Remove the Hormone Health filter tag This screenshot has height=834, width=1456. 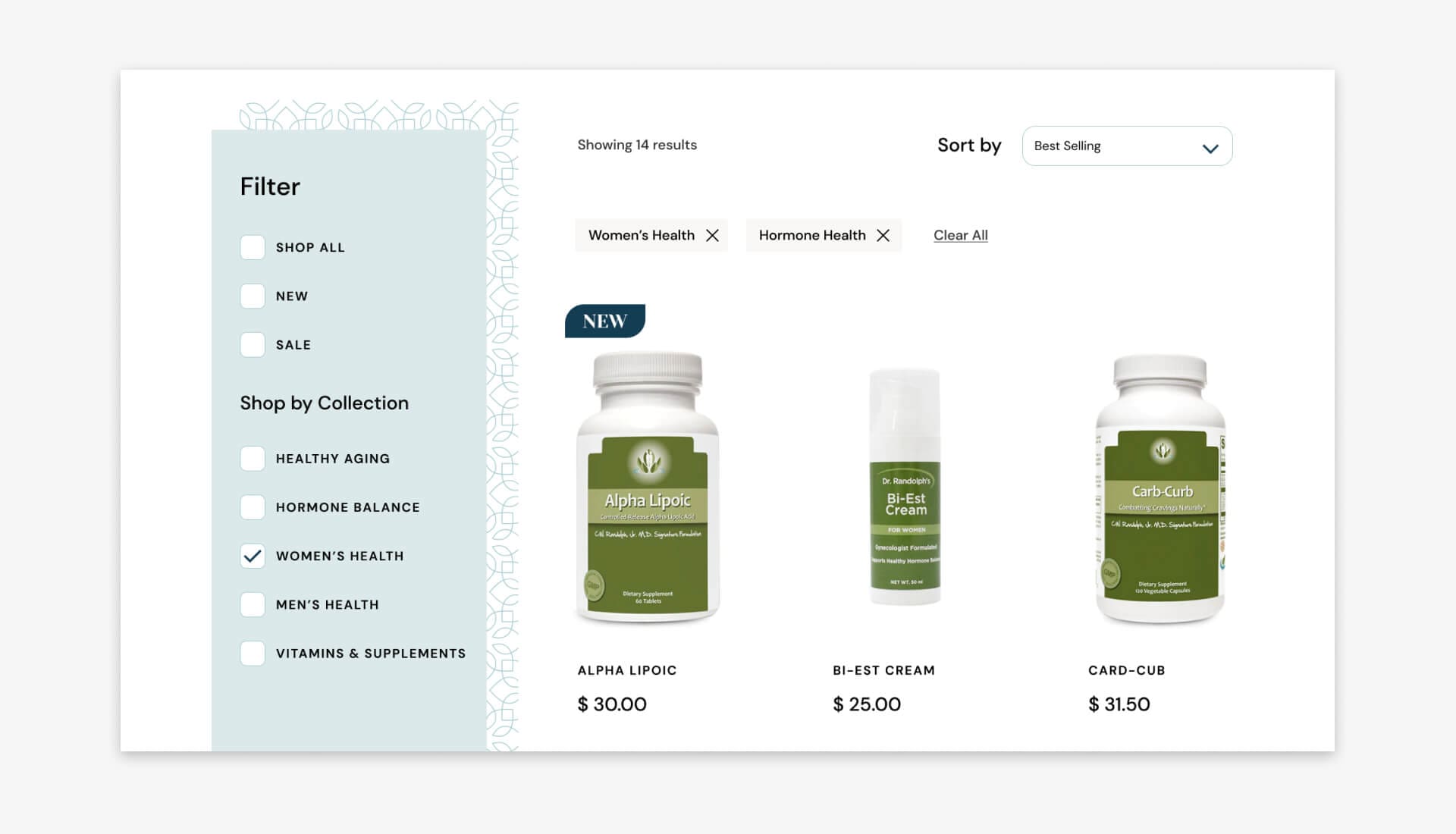tap(883, 235)
